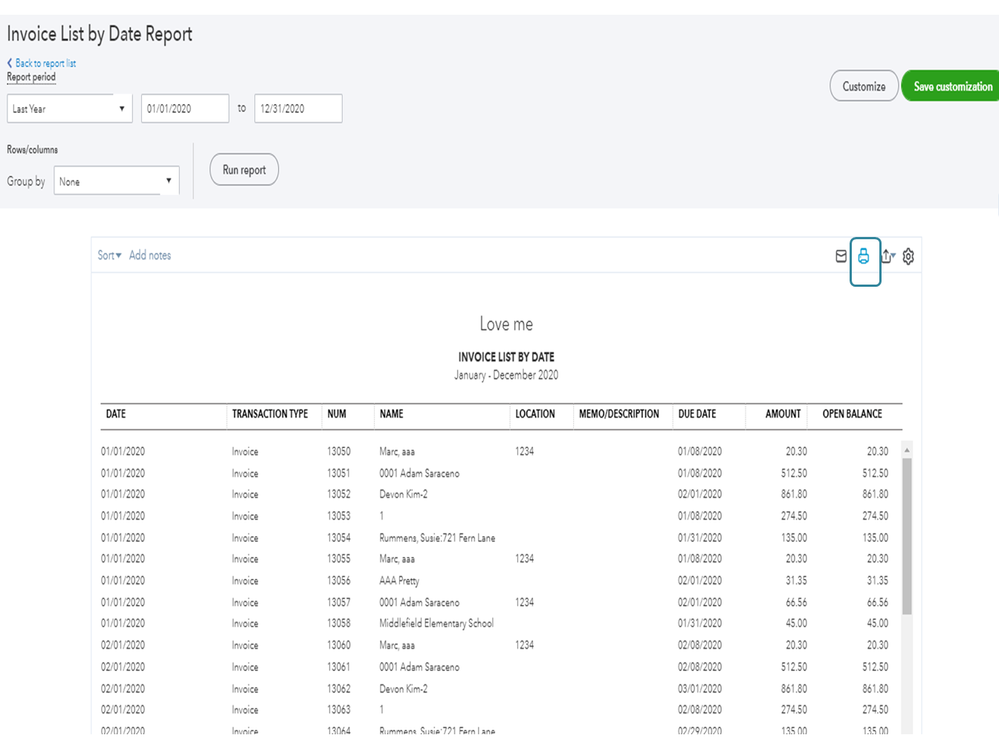
Task: Click the Customize button
Action: [x=863, y=86]
